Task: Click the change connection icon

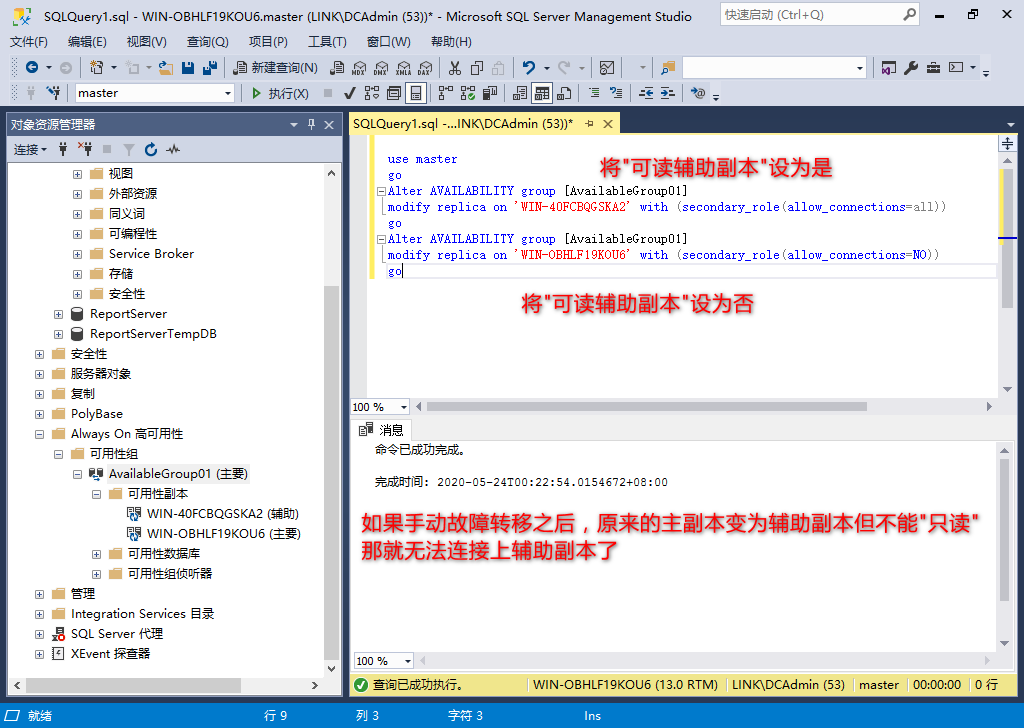Action: pos(54,93)
